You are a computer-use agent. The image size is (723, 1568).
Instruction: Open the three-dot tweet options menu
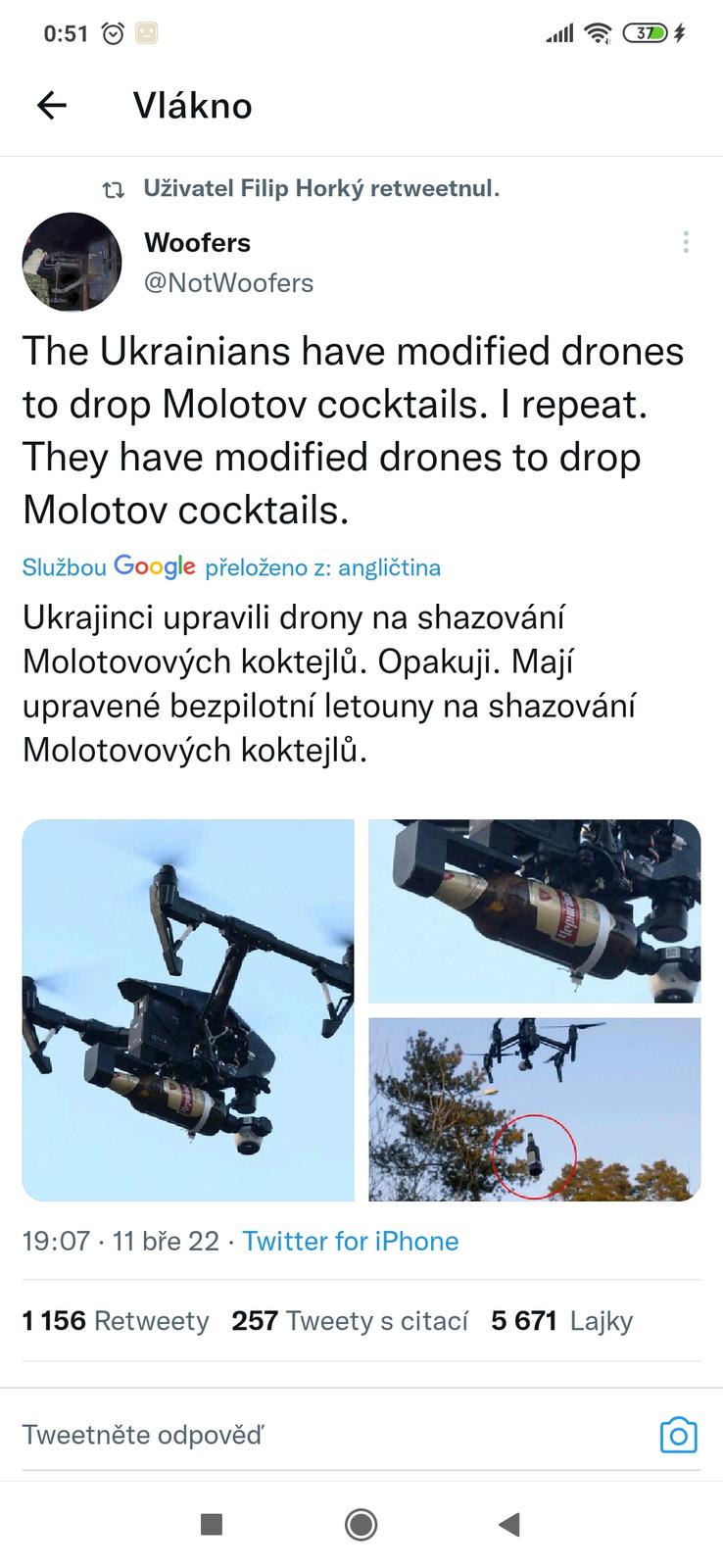pos(686,242)
